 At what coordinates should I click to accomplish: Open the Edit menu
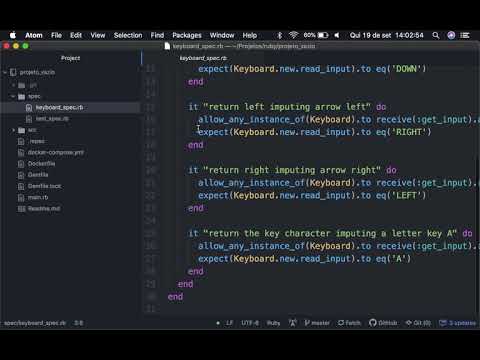click(x=76, y=35)
